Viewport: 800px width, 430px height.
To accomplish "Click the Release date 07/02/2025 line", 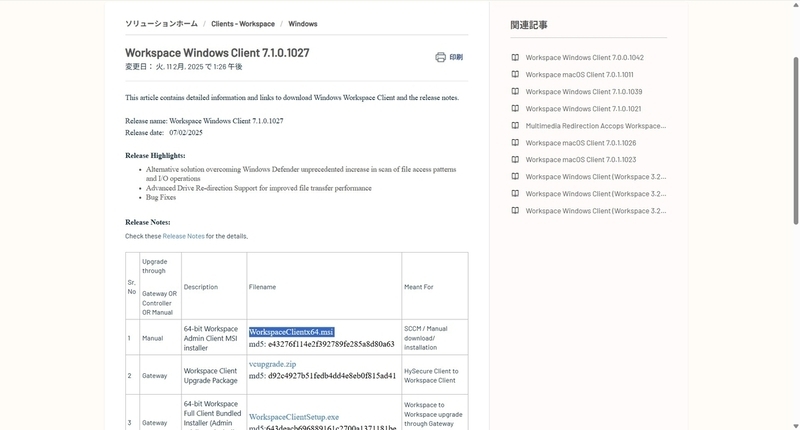I will (x=164, y=133).
